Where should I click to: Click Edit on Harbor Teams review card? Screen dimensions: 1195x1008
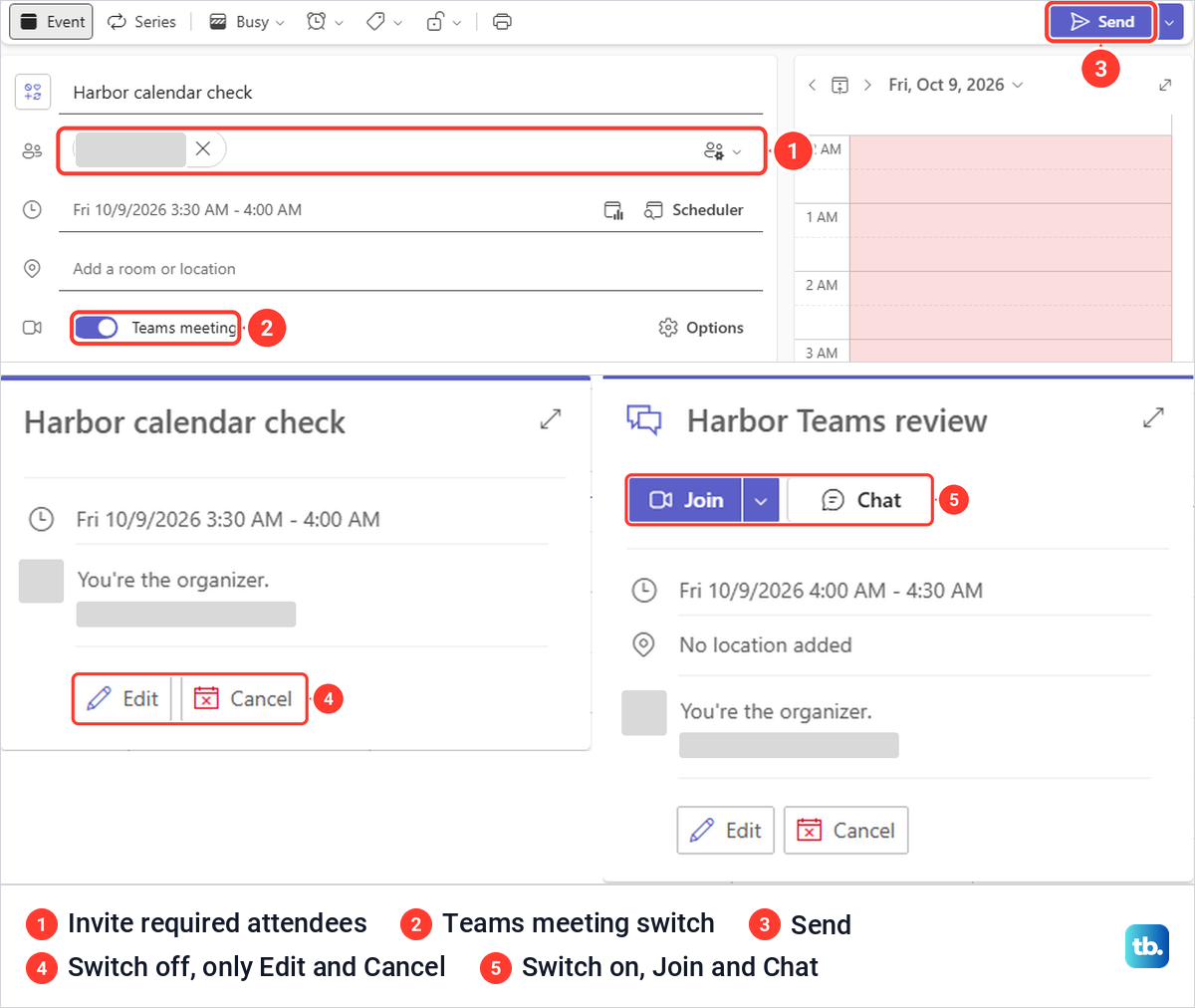(725, 831)
